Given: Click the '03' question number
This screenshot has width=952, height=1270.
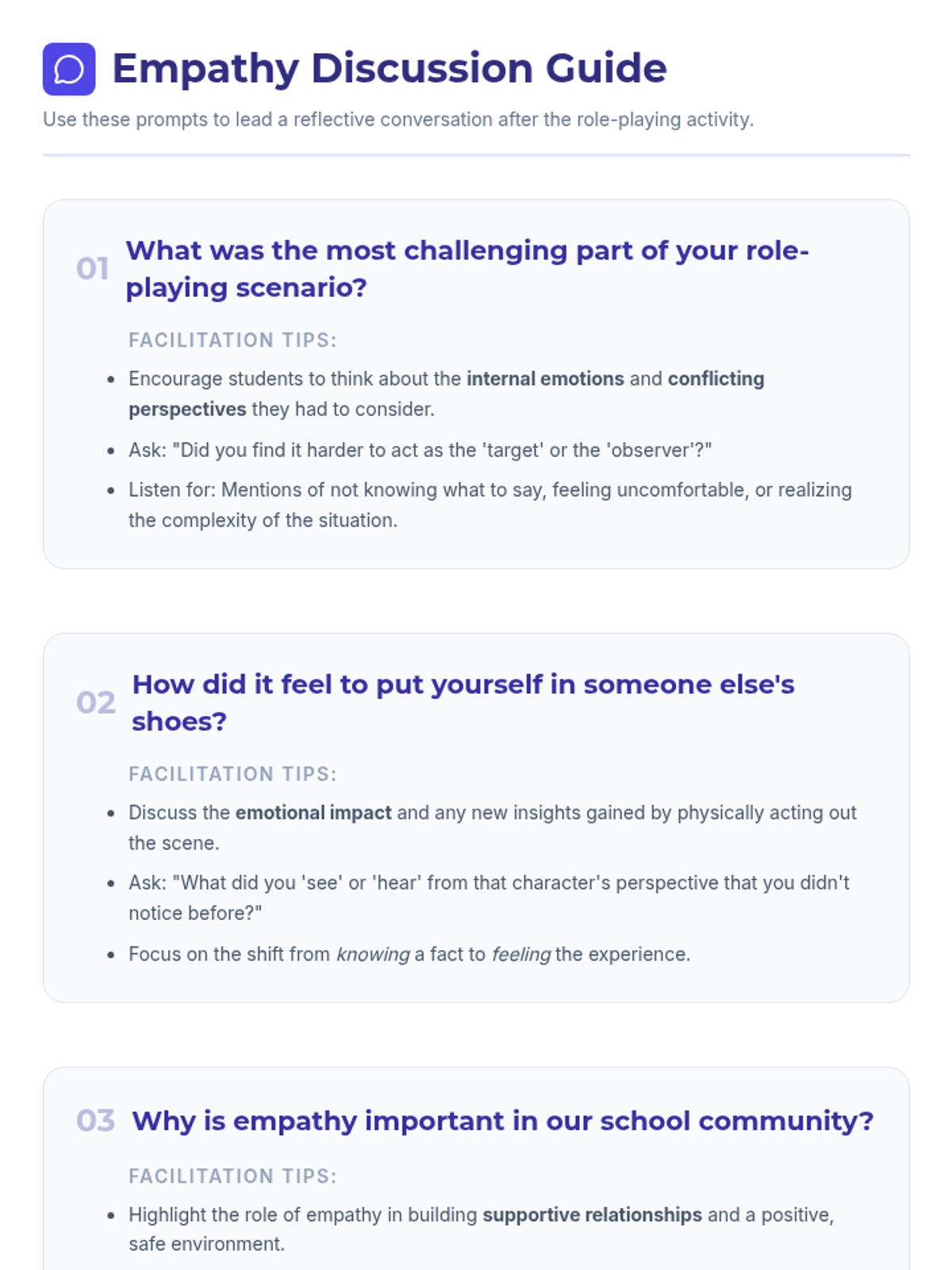Looking at the screenshot, I should pos(96,1121).
